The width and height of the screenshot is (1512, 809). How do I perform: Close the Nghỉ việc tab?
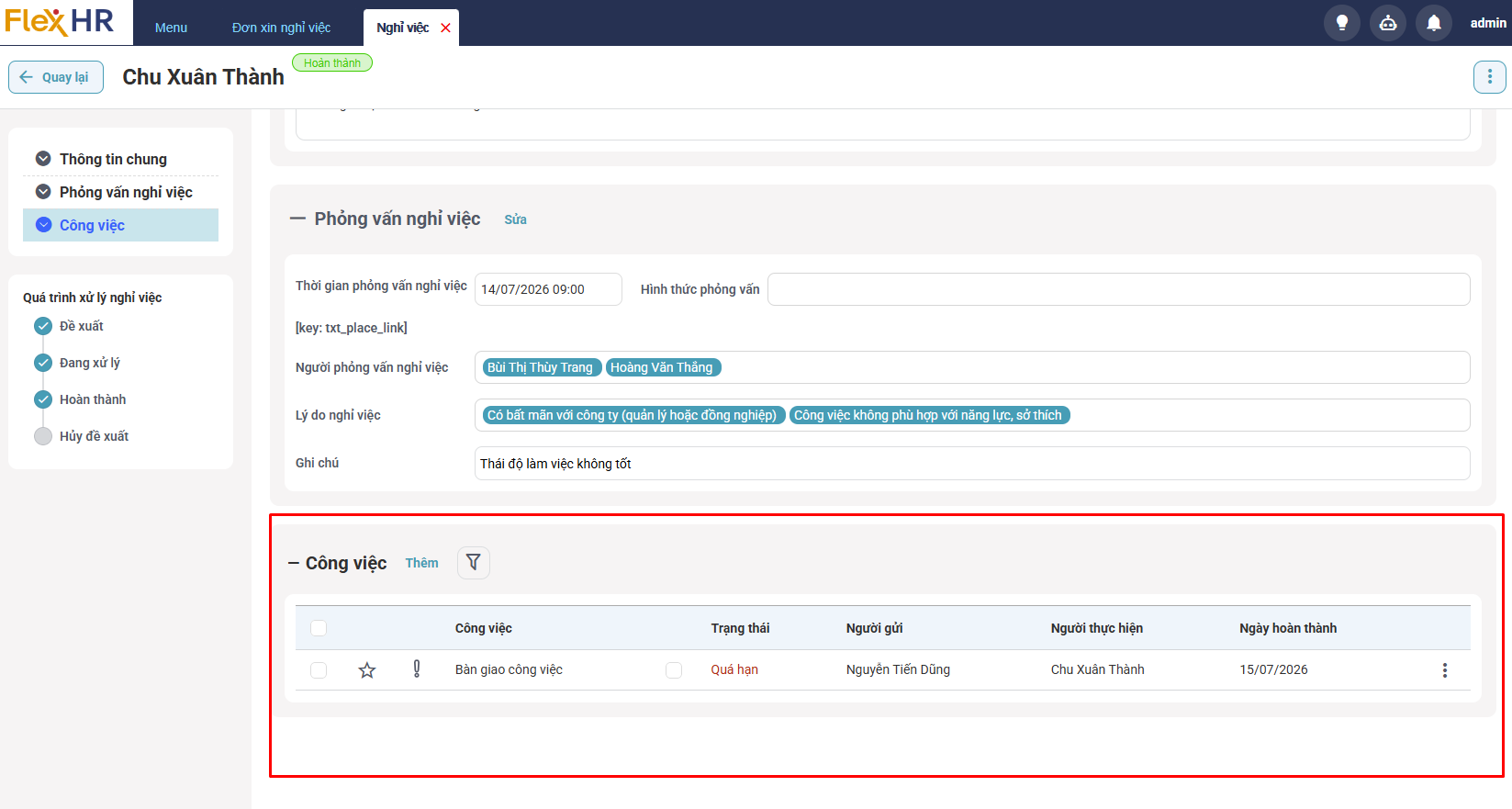446,28
